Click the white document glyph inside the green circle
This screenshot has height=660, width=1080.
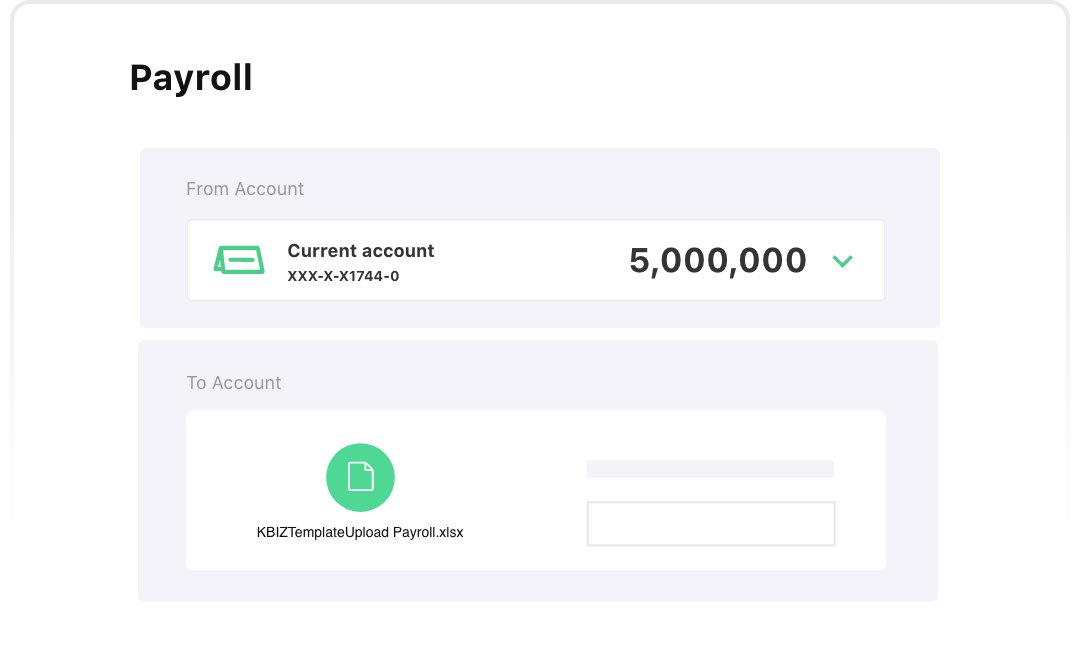click(x=360, y=477)
